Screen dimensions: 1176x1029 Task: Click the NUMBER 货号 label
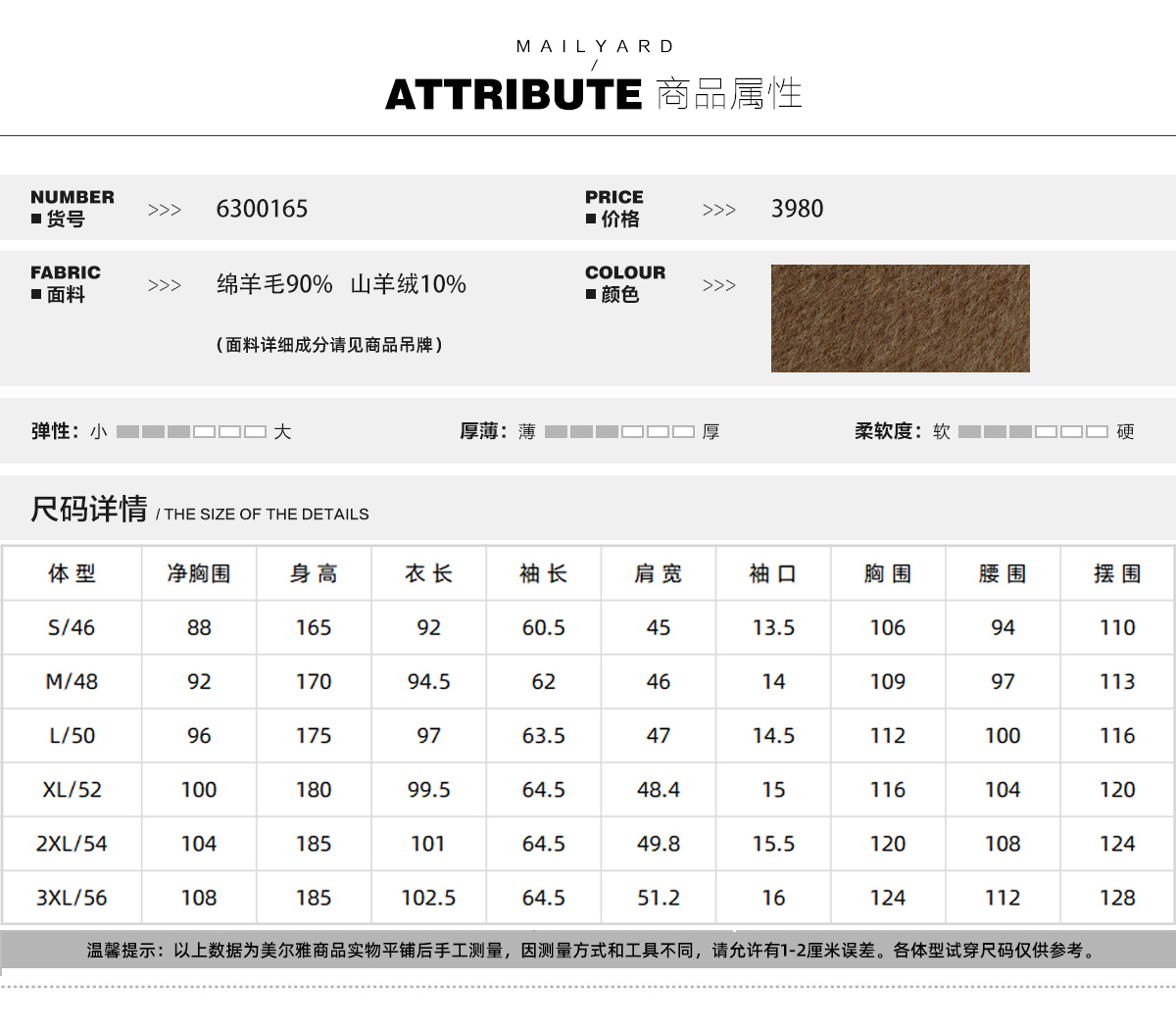click(73, 208)
